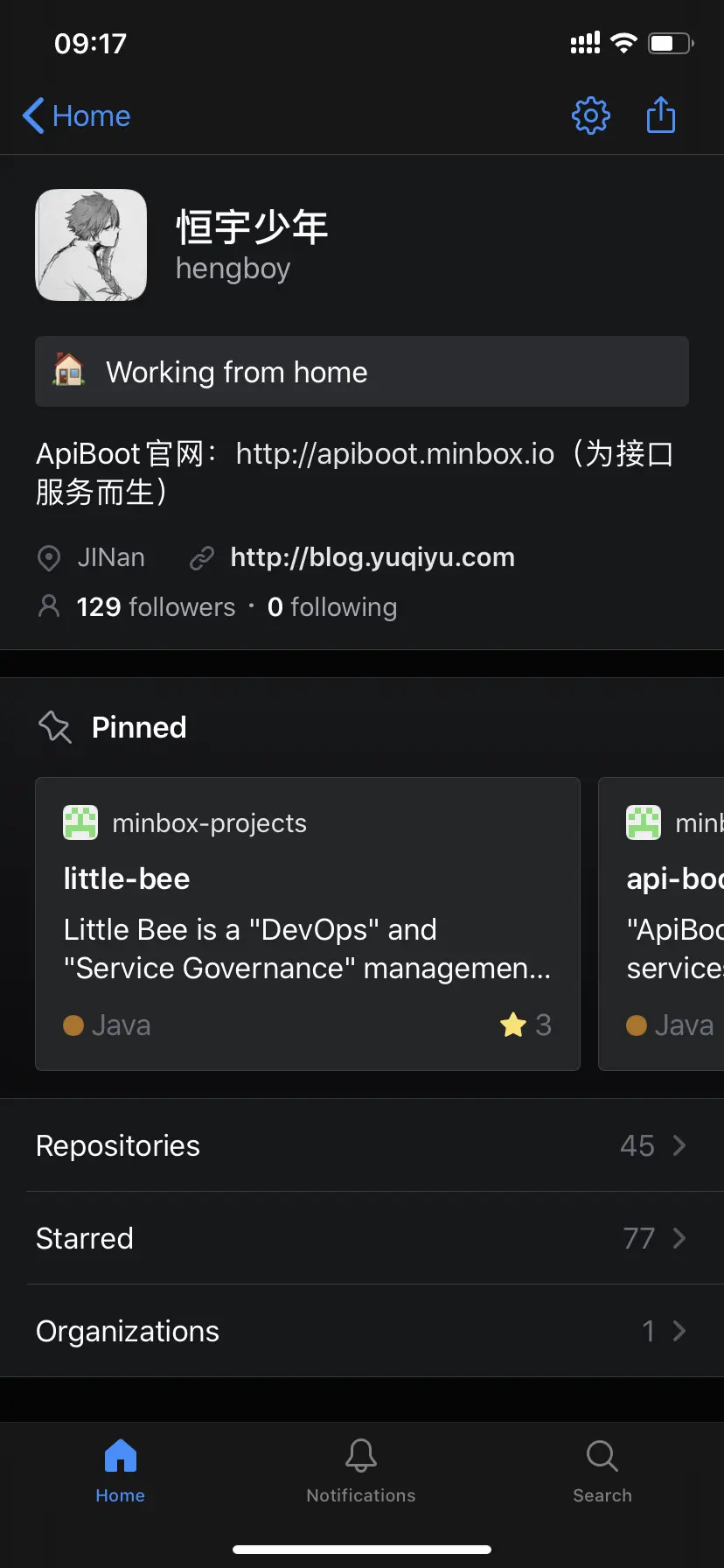Tap the location pin icon
Image resolution: width=724 pixels, height=1568 pixels.
[49, 557]
